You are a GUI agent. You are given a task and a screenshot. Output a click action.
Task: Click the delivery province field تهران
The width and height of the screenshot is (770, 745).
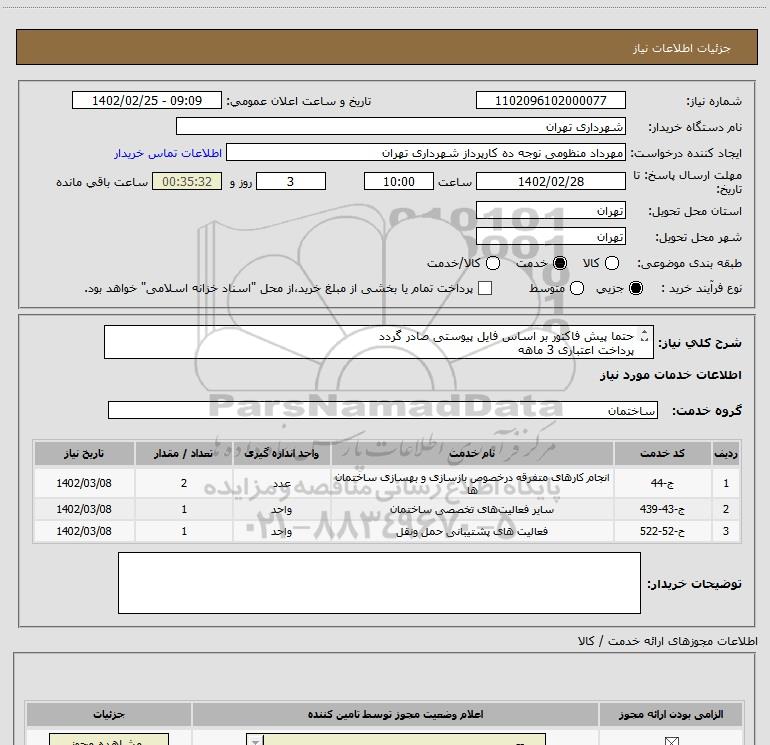(550, 210)
